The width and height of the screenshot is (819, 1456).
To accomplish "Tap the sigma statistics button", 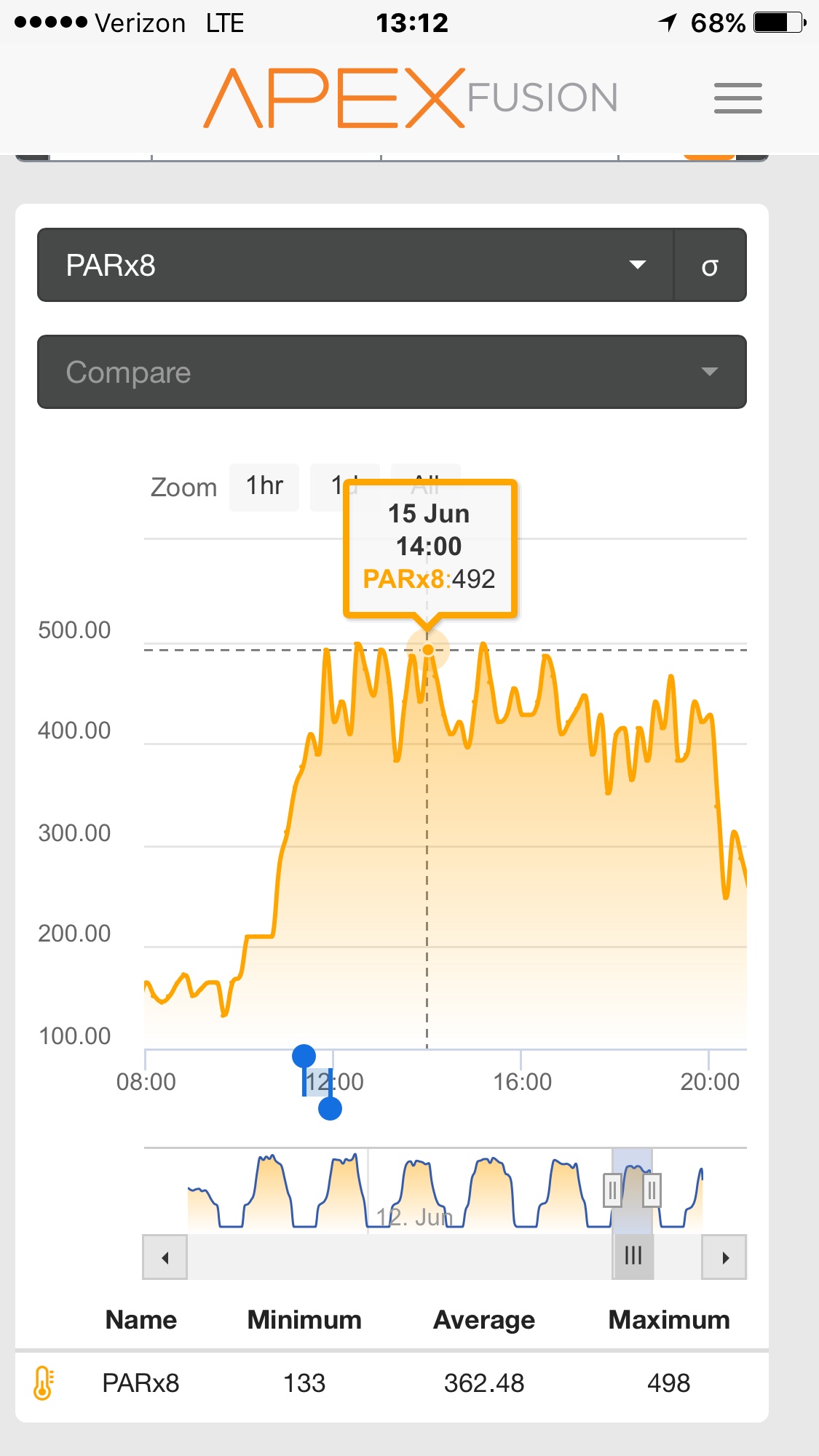I will pos(710,266).
